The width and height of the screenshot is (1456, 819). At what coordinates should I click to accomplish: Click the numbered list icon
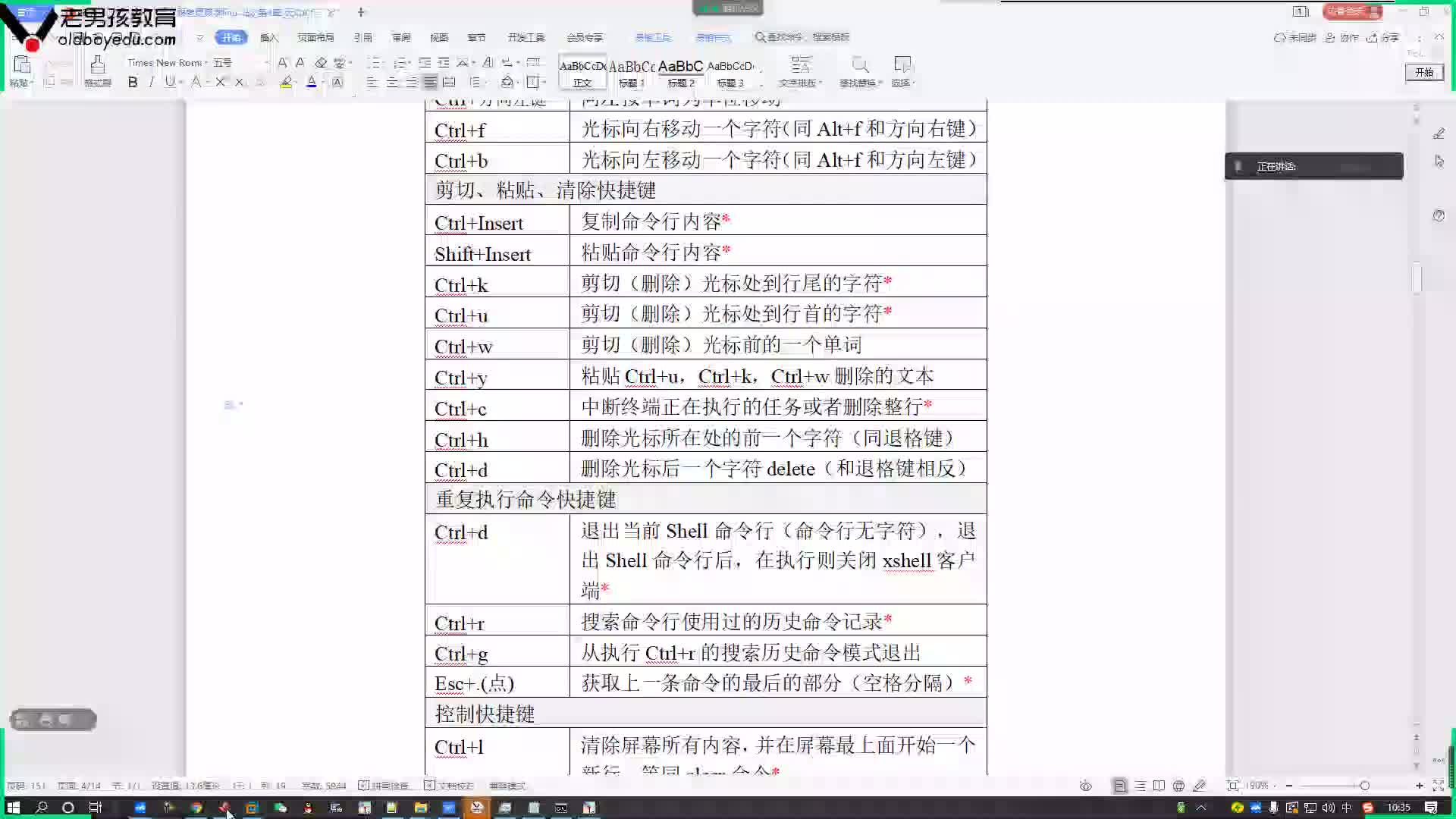[x=401, y=62]
